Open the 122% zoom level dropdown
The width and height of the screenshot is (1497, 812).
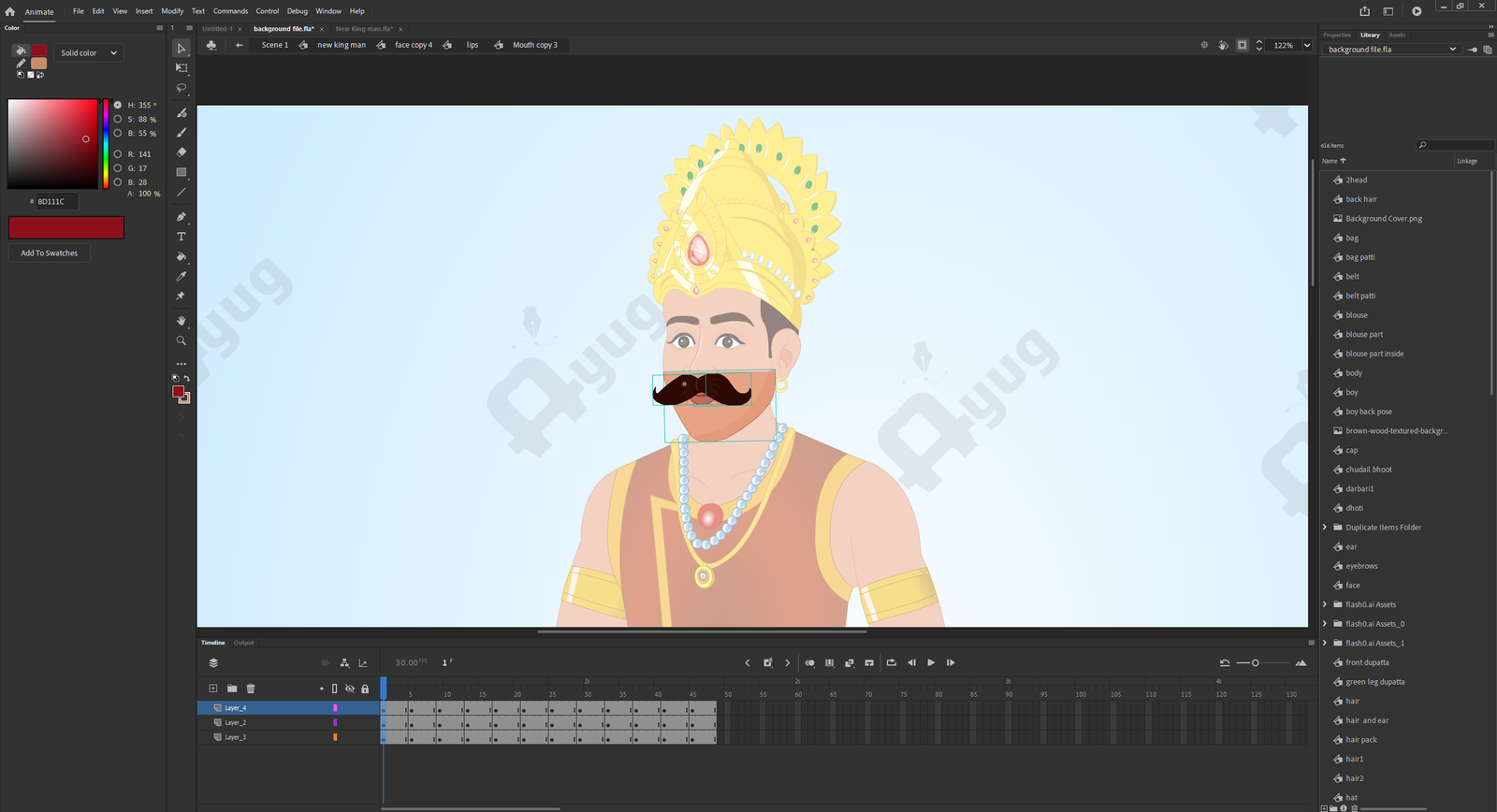coord(1307,45)
